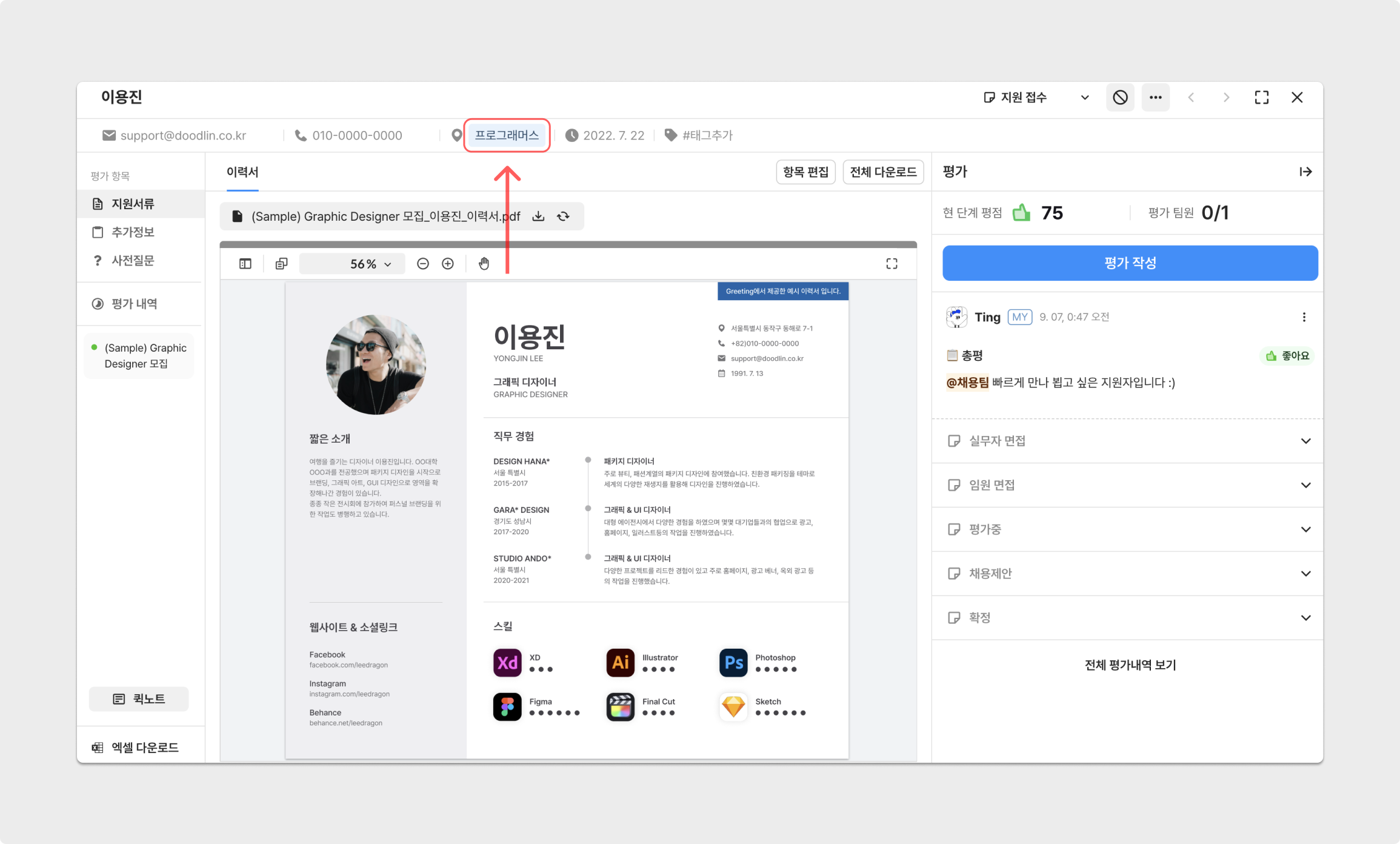
Task: Select the hand pan tool
Action: (484, 264)
